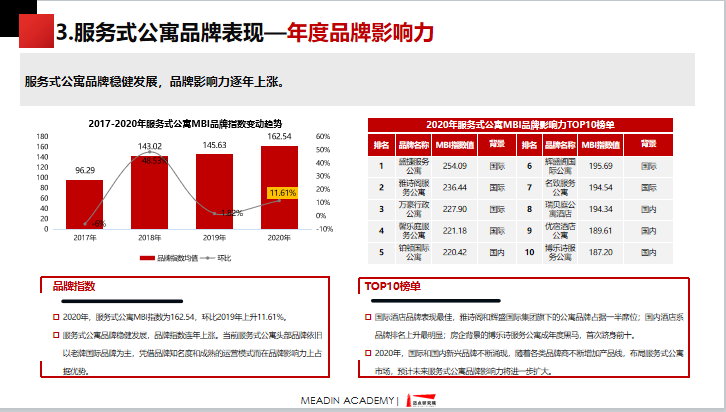Click the first 排名 column header
Screen dimensions: 726x412
[x=381, y=144]
